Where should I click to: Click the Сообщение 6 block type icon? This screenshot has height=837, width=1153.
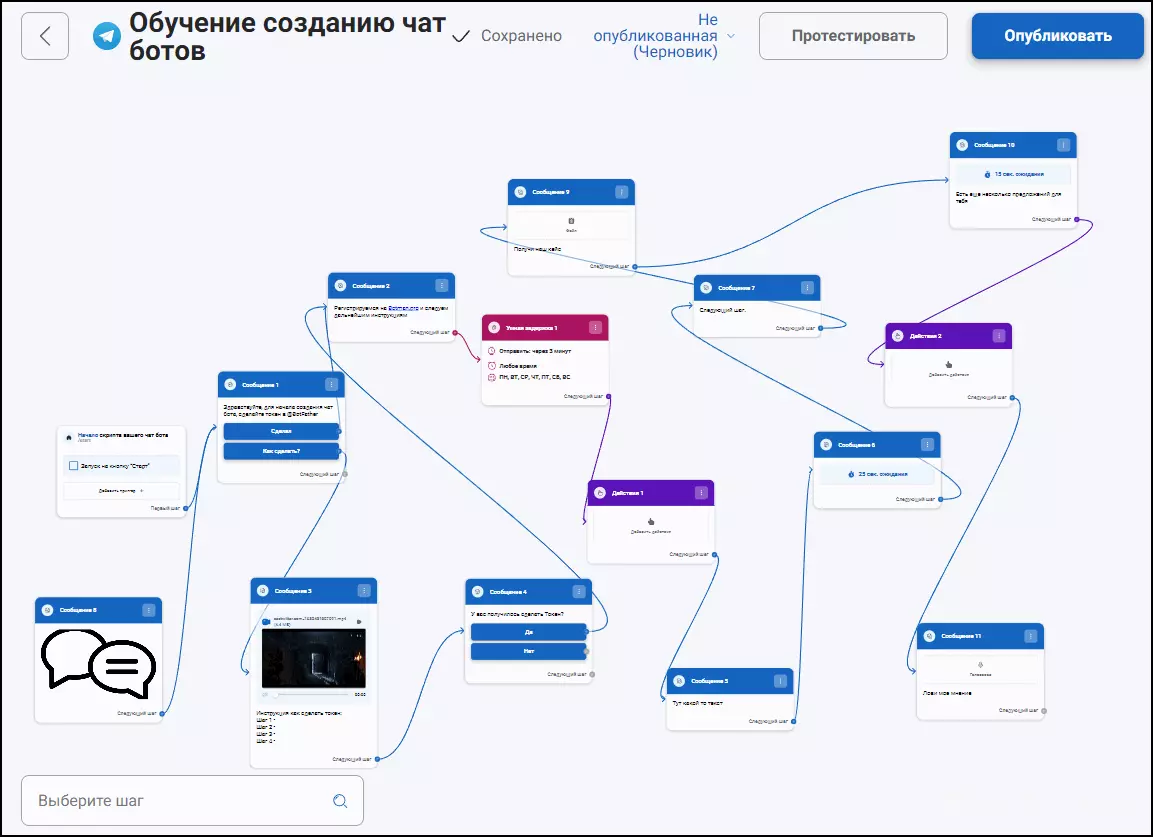[x=826, y=445]
